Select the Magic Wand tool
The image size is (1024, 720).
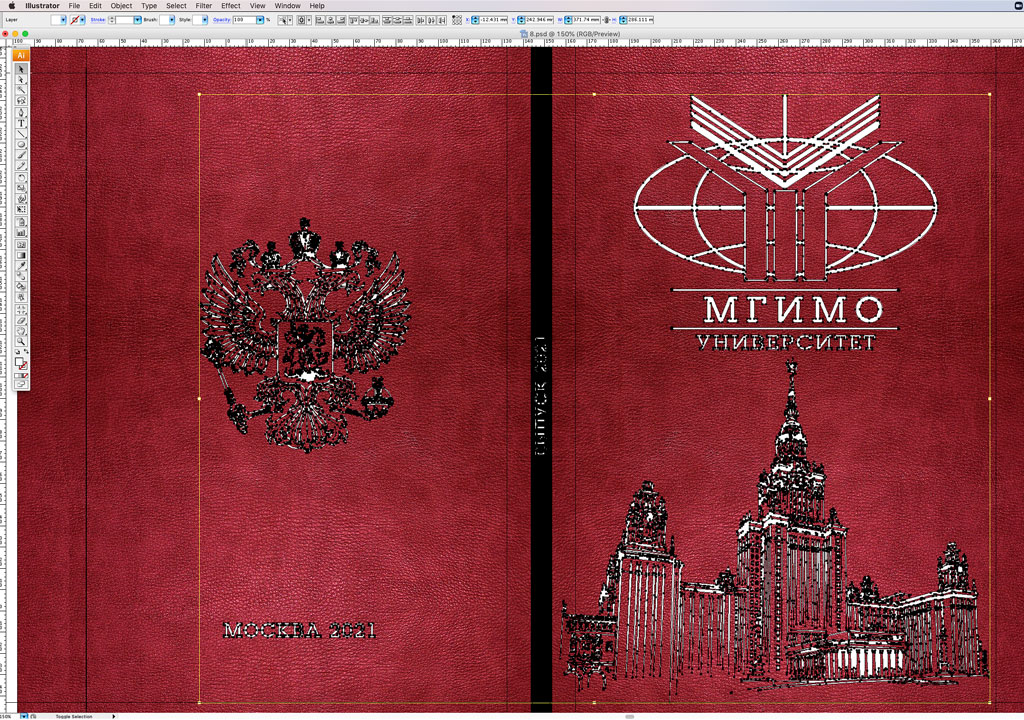pos(21,90)
